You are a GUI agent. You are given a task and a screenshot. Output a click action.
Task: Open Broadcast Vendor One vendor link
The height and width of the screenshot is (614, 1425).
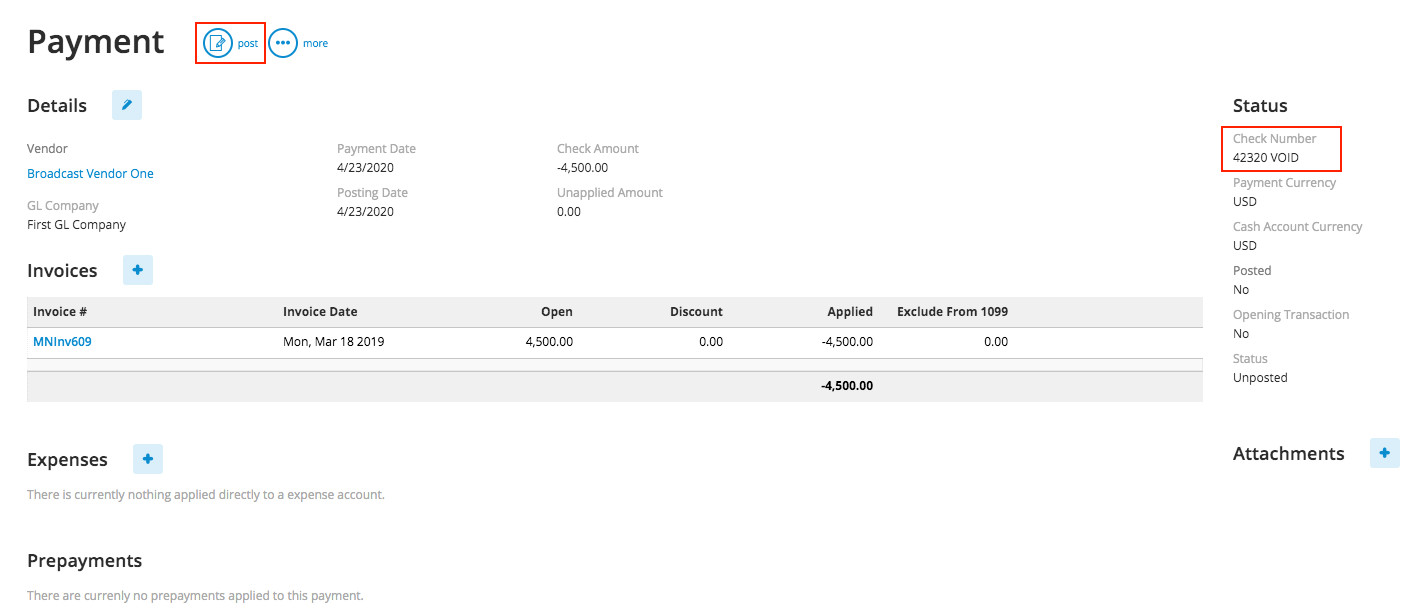tap(90, 173)
